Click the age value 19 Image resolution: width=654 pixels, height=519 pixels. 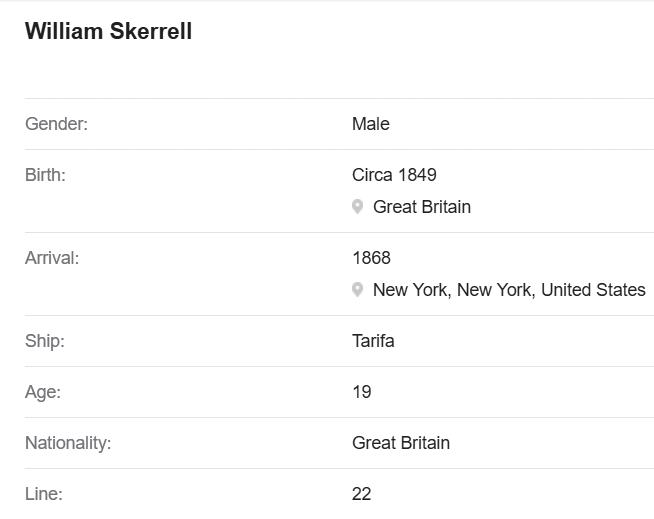click(362, 392)
